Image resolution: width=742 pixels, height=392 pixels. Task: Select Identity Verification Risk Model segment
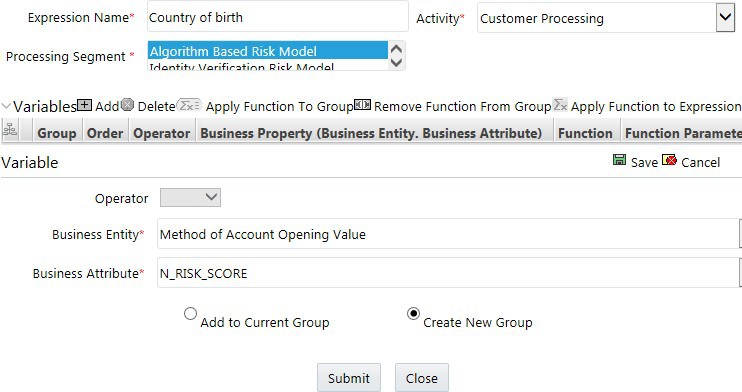pyautogui.click(x=268, y=66)
